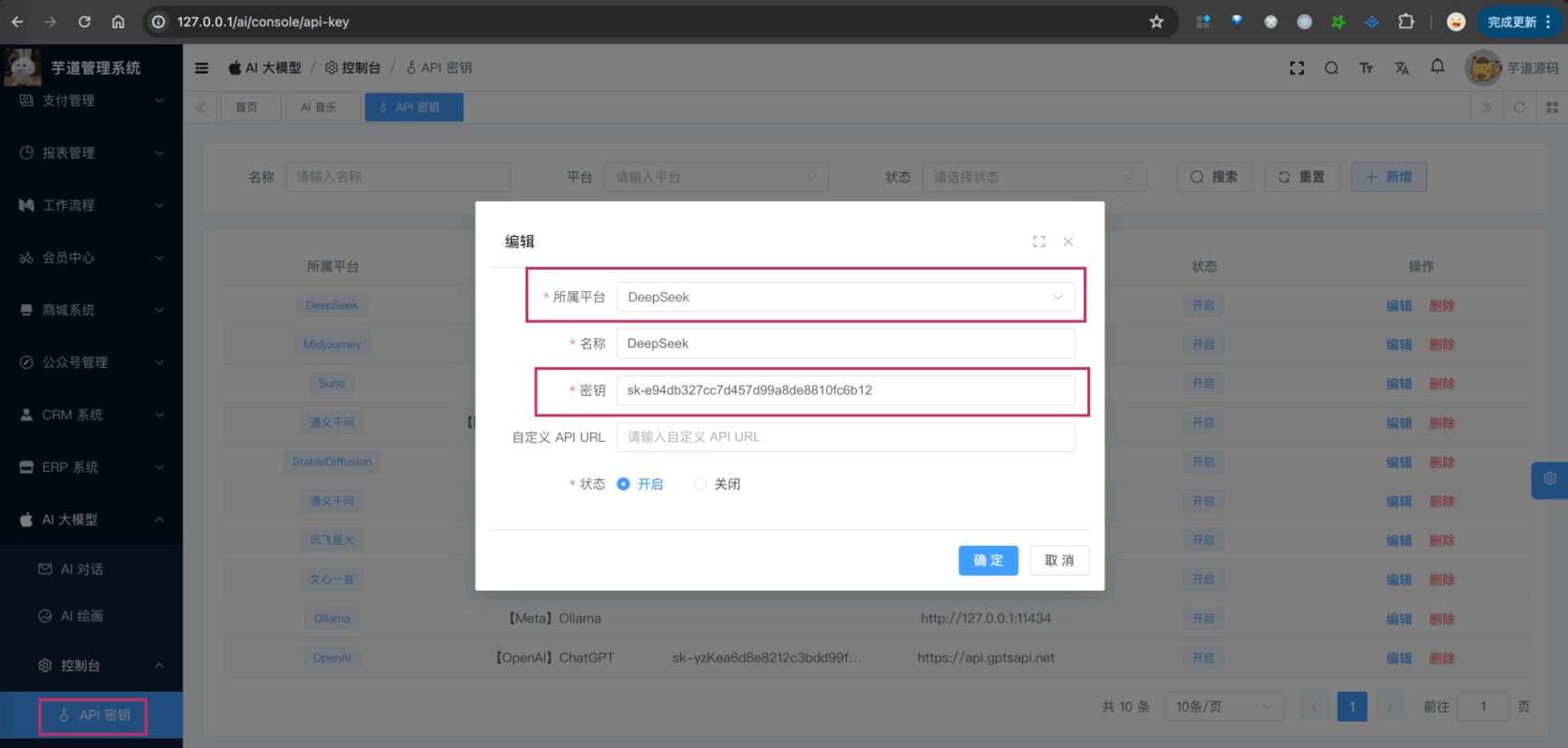Open the search magnifier icon in header
The height and width of the screenshot is (748, 1568).
1331,67
